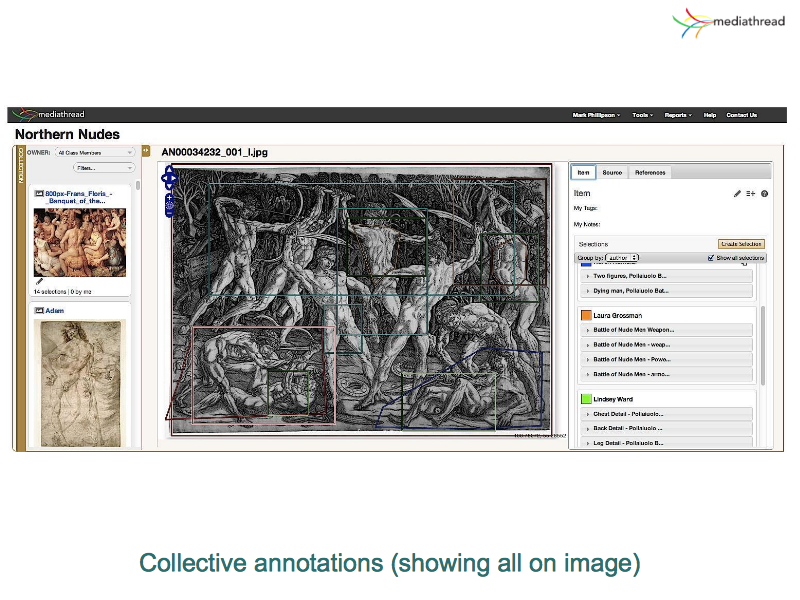
Task: Click the pencil edit icon in Item panel
Action: [737, 193]
